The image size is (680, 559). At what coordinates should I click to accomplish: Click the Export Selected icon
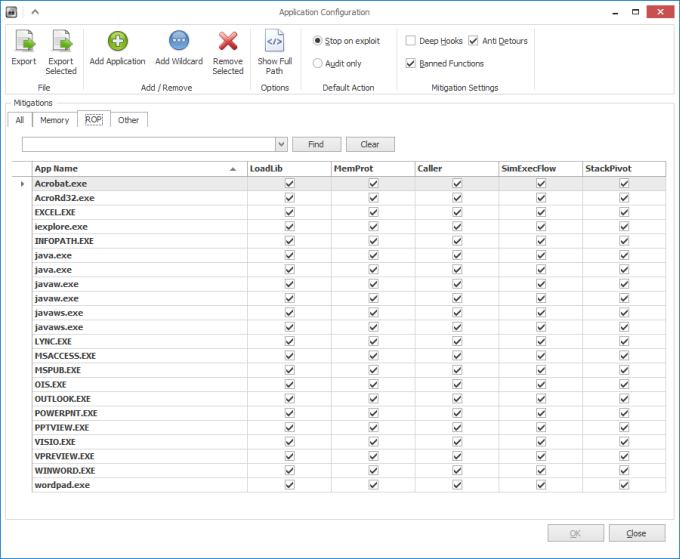pos(61,42)
